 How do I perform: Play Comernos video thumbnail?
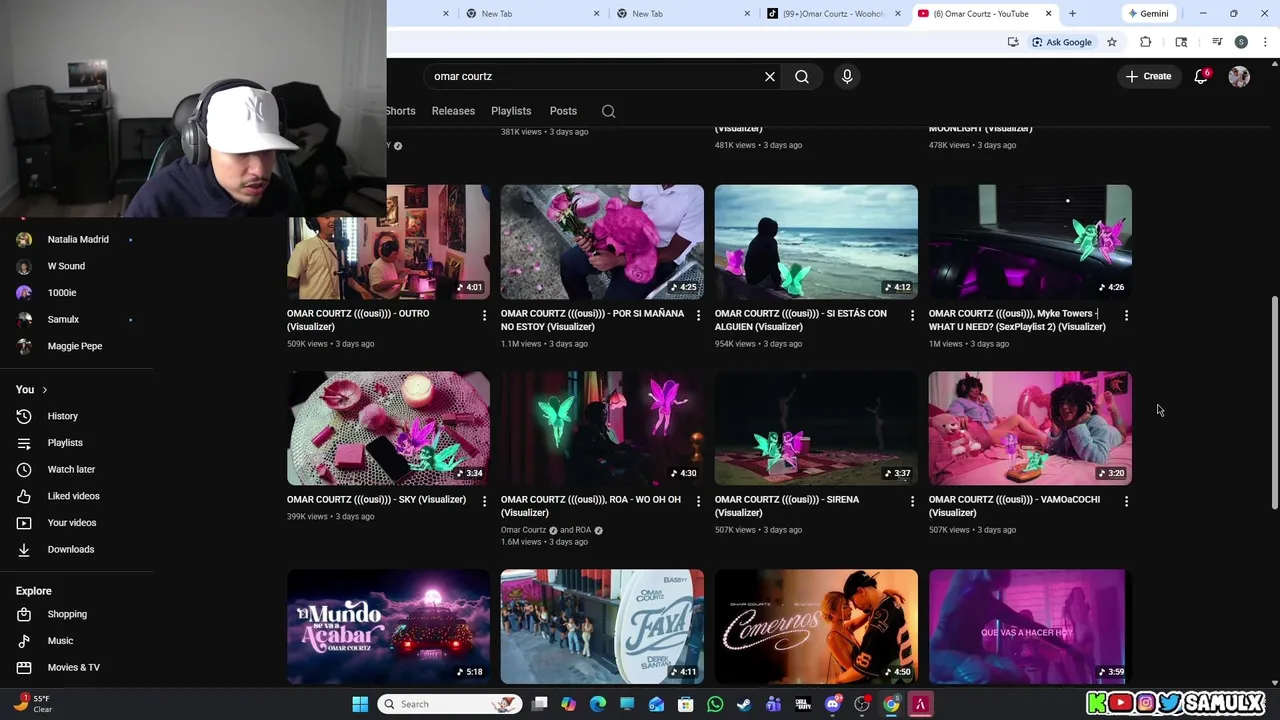816,627
